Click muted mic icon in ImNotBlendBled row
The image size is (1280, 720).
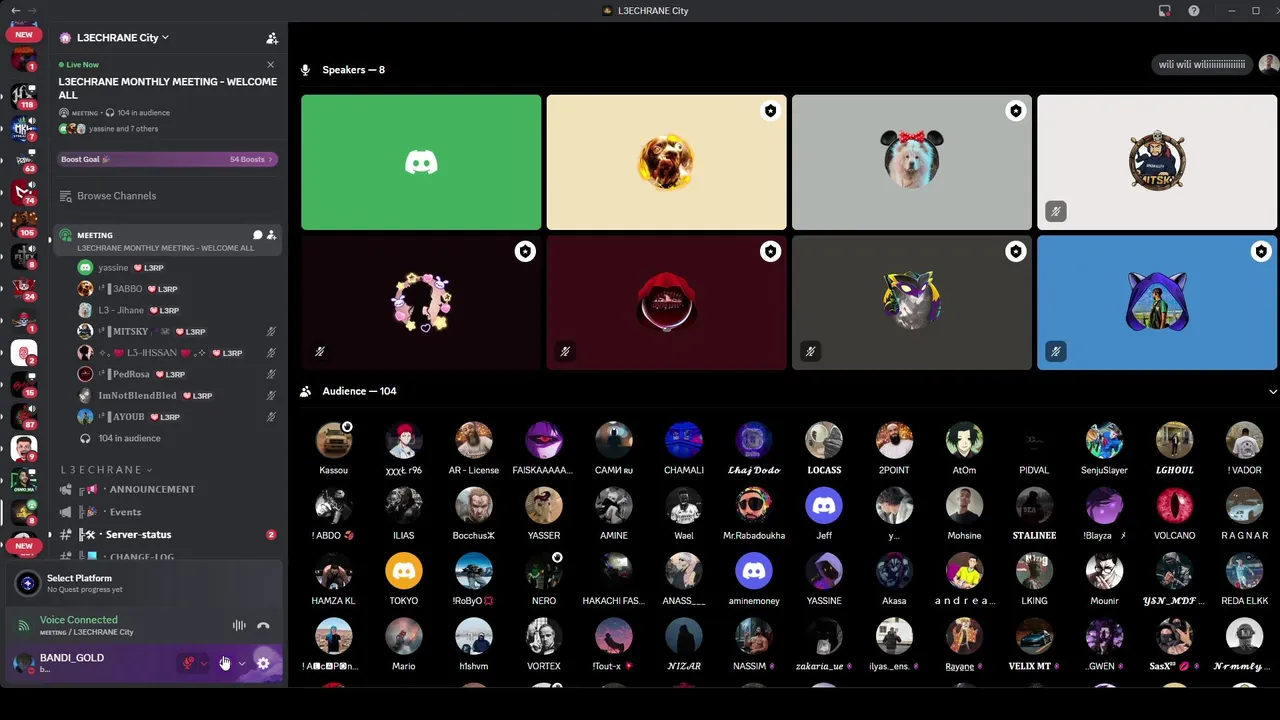pyautogui.click(x=271, y=396)
